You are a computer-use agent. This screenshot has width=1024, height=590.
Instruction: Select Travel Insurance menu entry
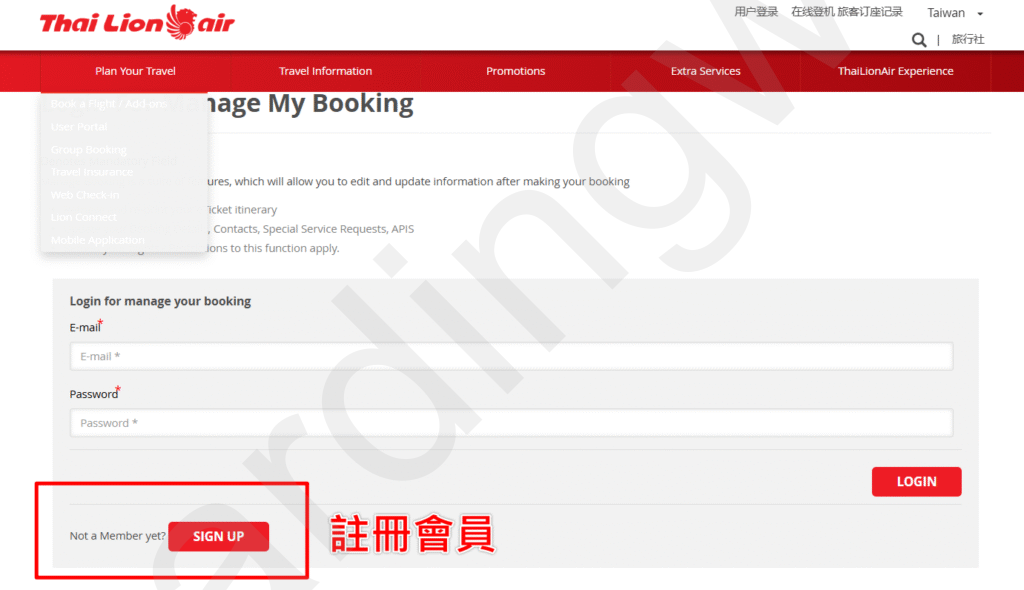(92, 172)
